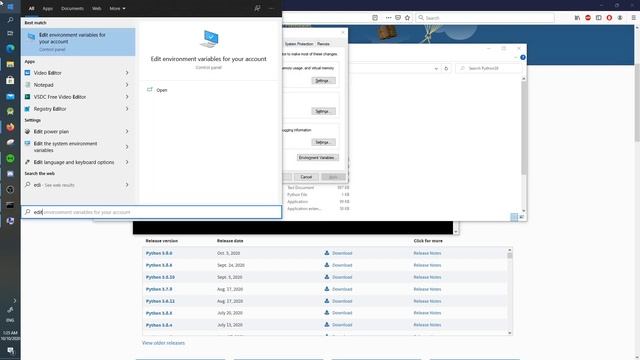This screenshot has width=640, height=360.
Task: Switch Explorer to details view icon
Action: coord(514,217)
